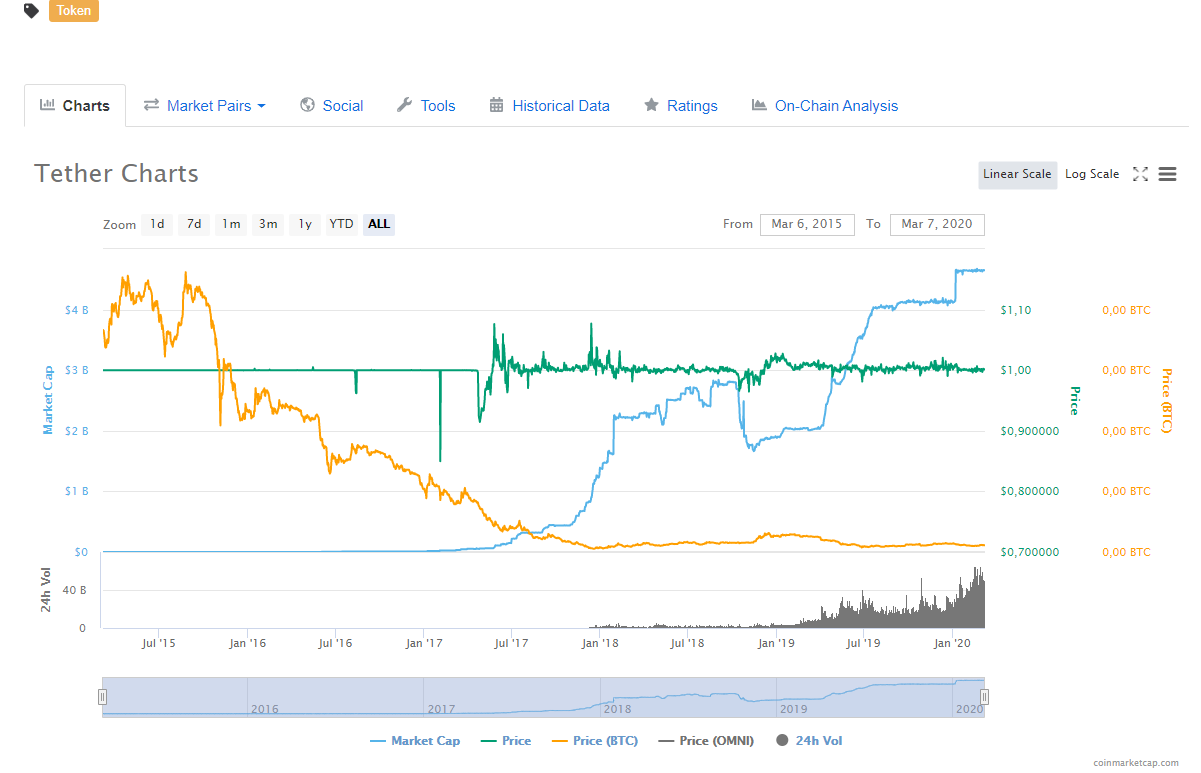Set zoom to 1y
1201x773 pixels.
[305, 224]
